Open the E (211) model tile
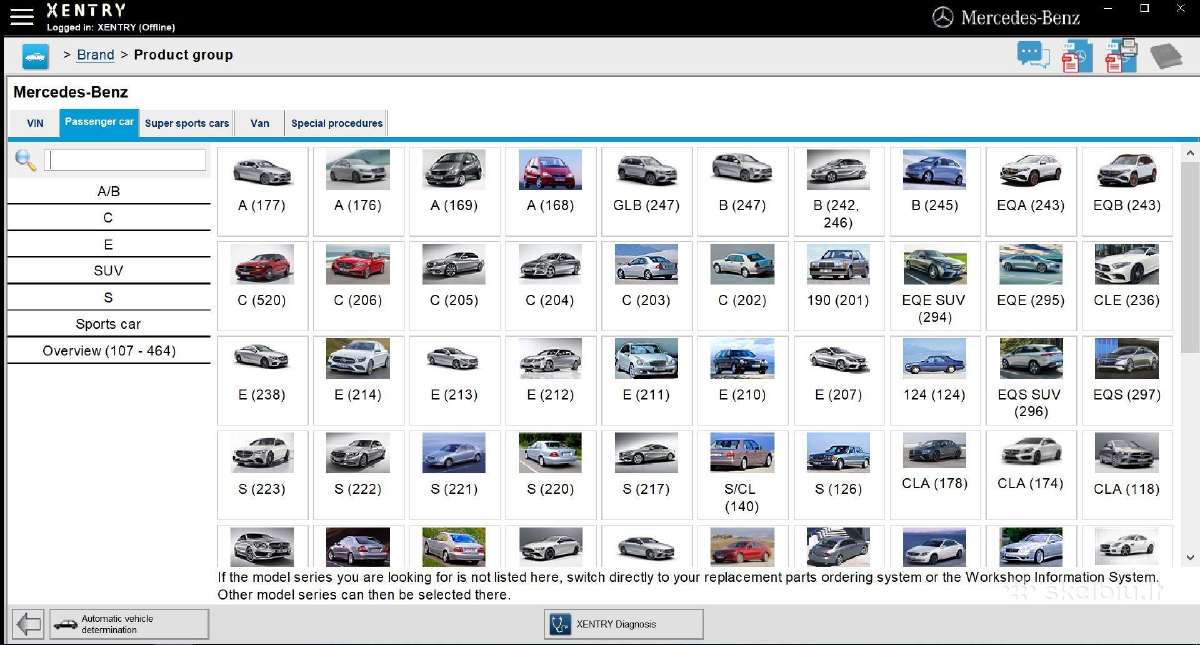The image size is (1200, 645). click(x=646, y=380)
